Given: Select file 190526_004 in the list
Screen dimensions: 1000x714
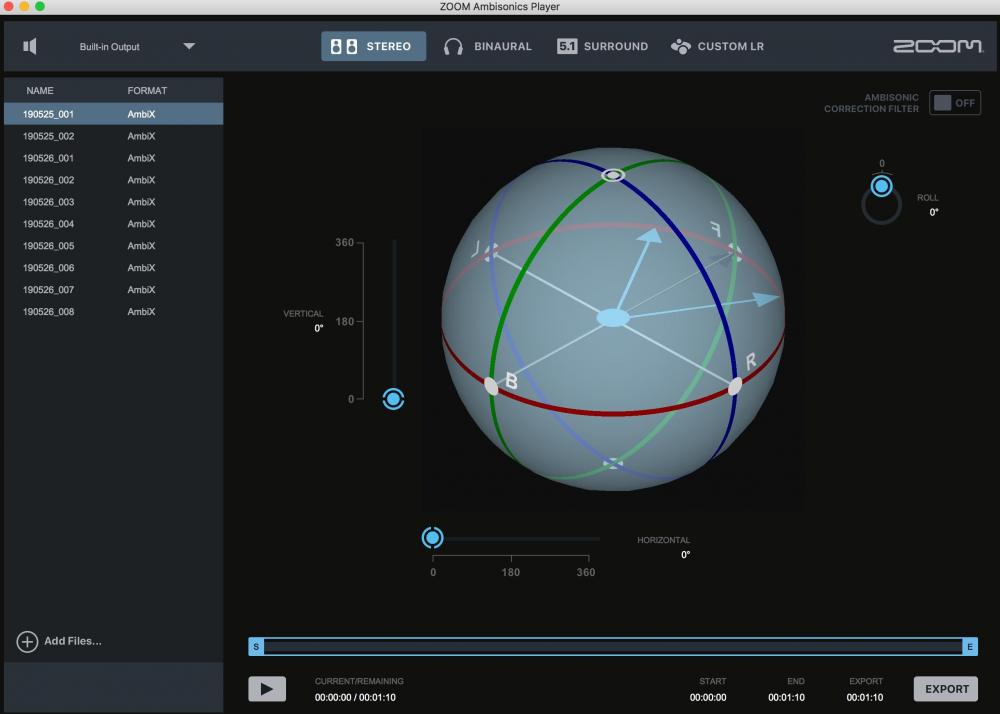Looking at the screenshot, I should tap(49, 224).
